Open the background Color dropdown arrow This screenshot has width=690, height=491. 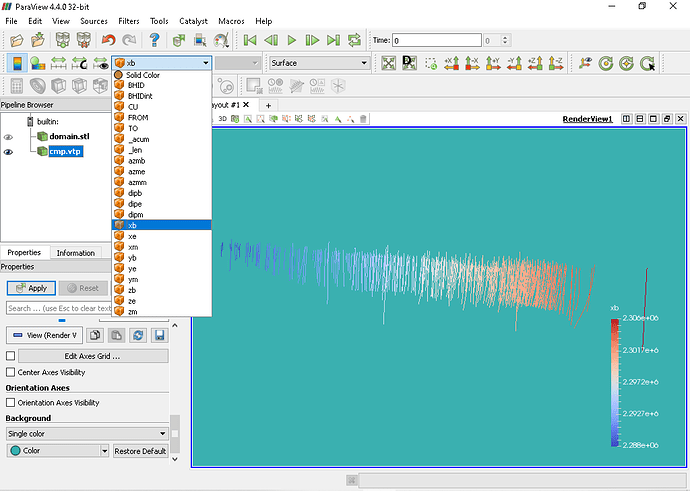click(x=104, y=451)
